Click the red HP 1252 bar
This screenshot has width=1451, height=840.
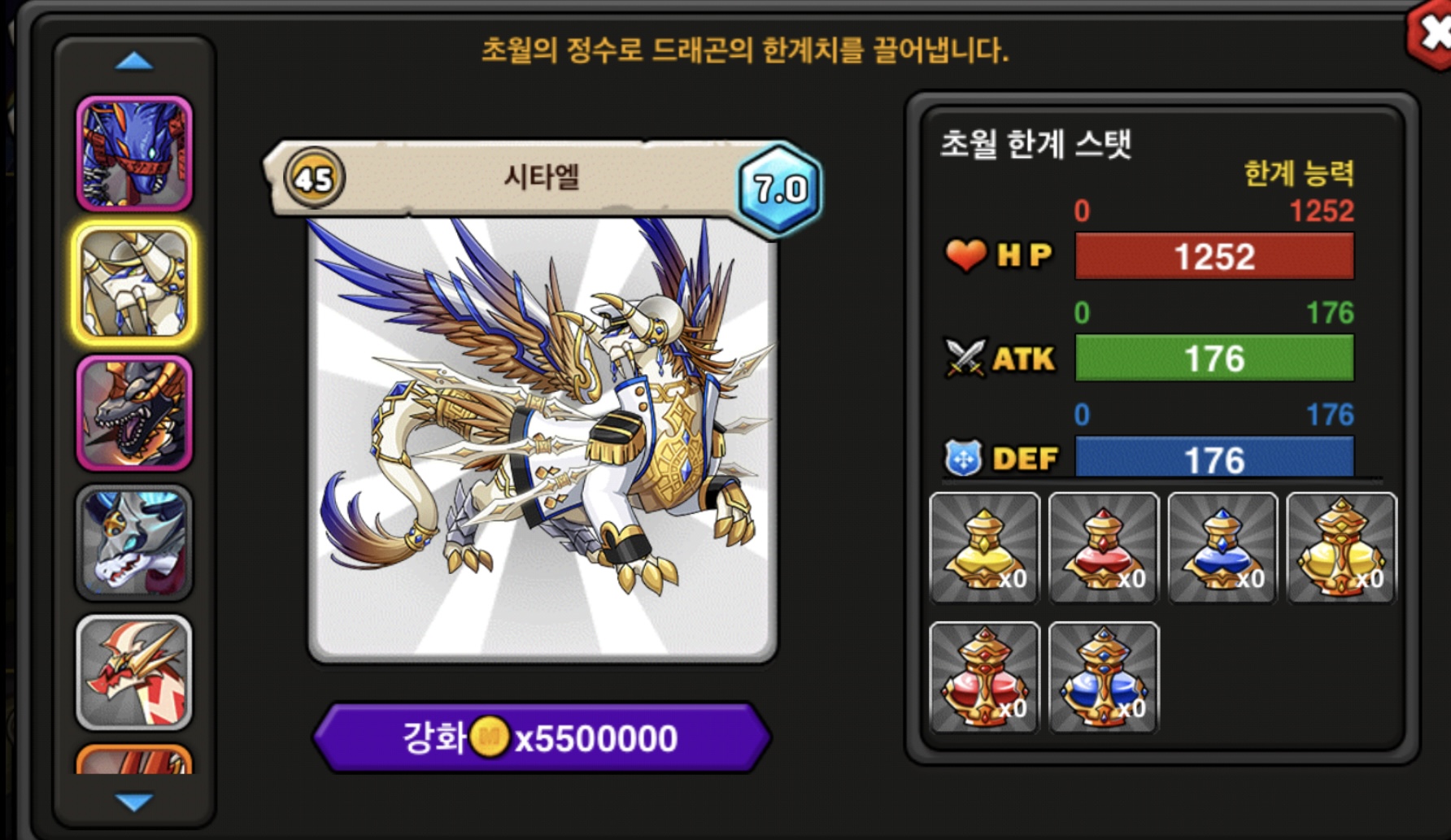coord(1214,256)
